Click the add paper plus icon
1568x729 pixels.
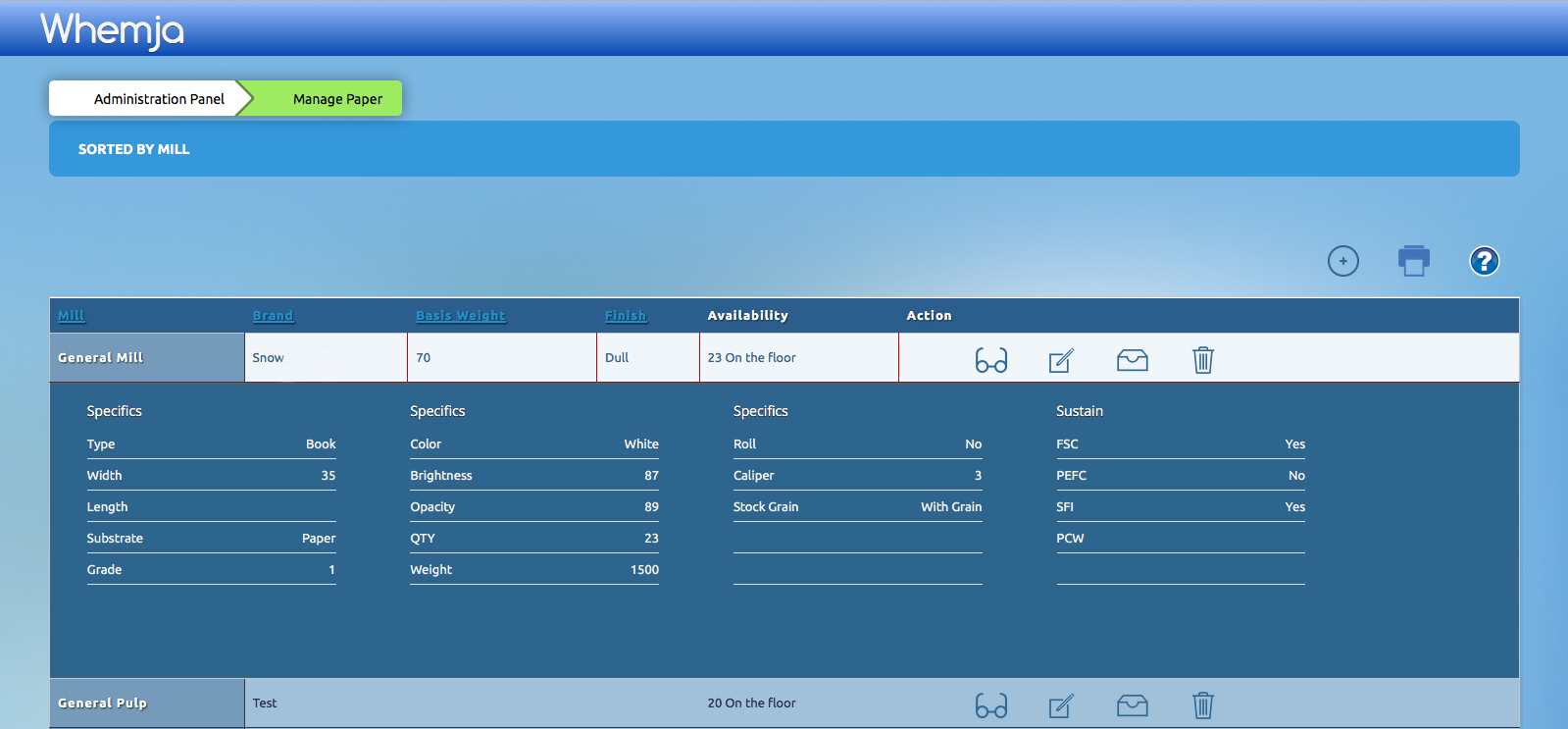click(x=1342, y=261)
